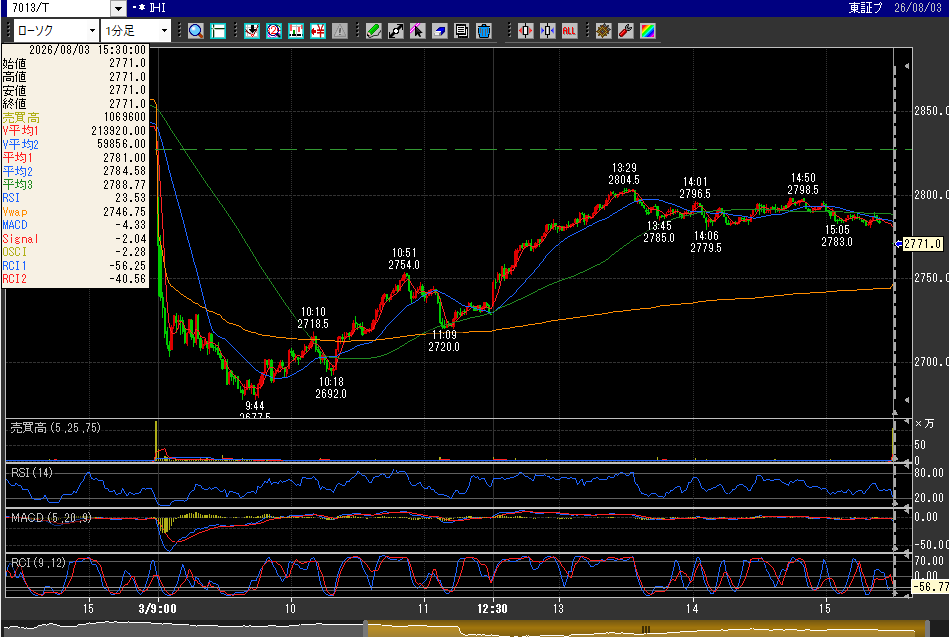The height and width of the screenshot is (637, 949).
Task: Click the 2771.0 current price tag
Action: pos(922,244)
